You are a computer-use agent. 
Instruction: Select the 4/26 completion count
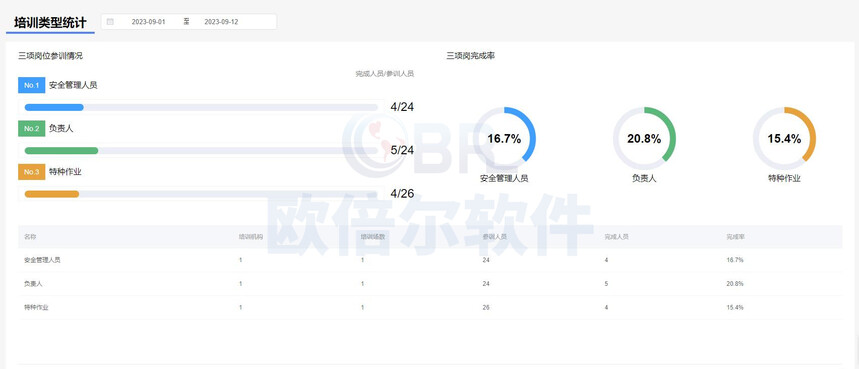402,193
